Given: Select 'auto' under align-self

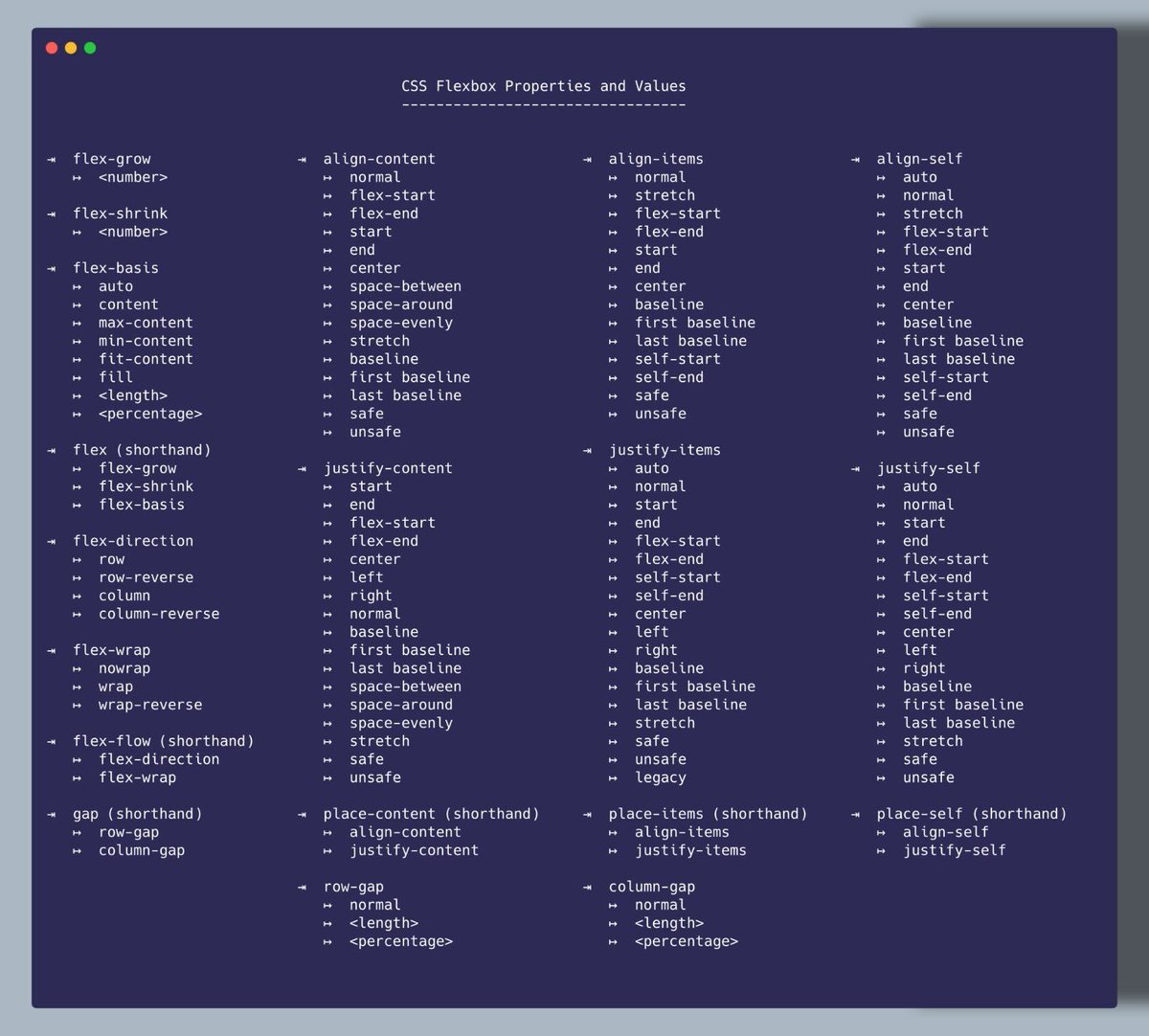Looking at the screenshot, I should [920, 177].
